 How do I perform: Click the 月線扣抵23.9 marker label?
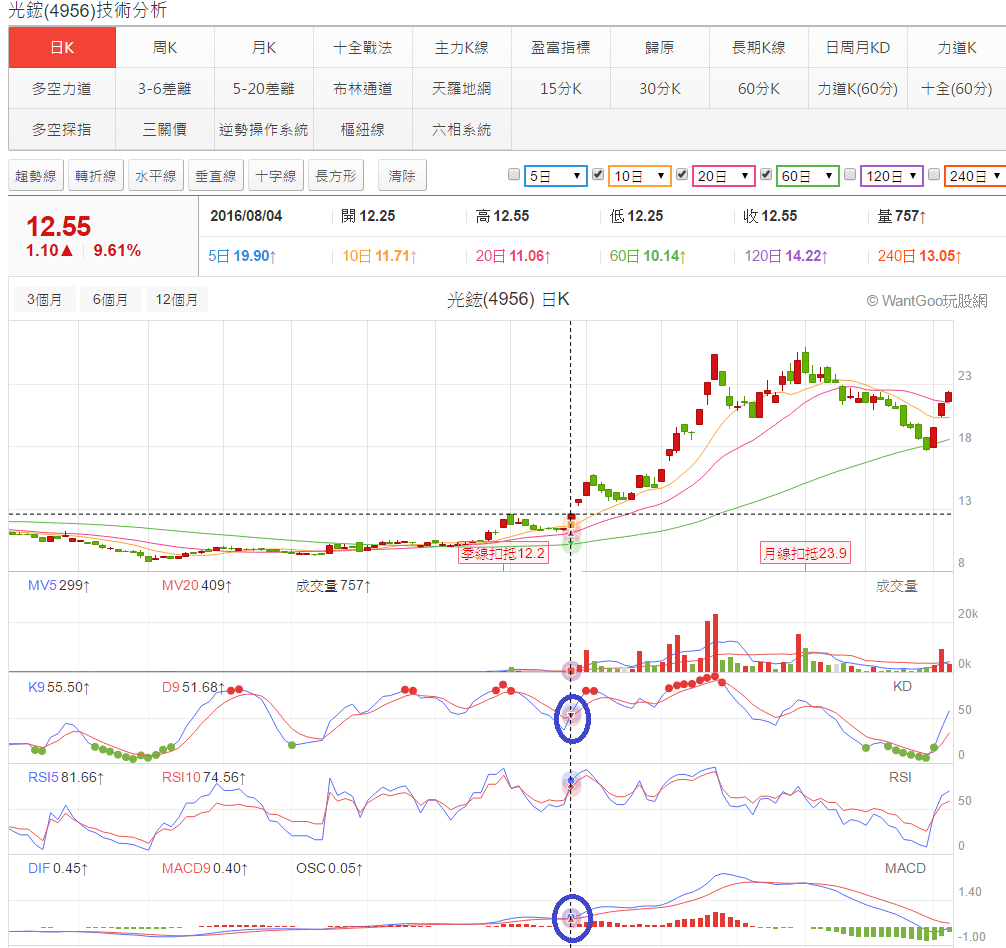tap(805, 553)
